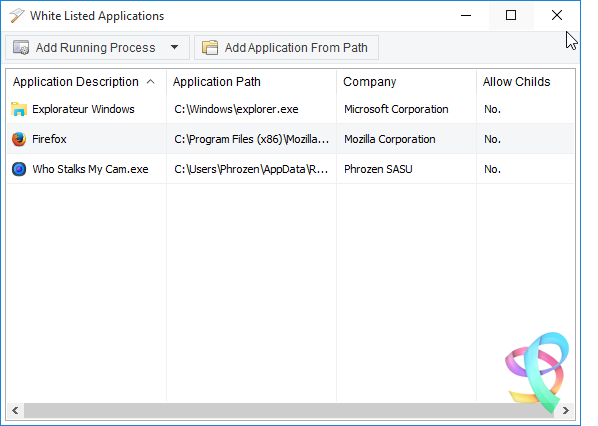This screenshot has height=426, width=598.
Task: Click the folder icon for adding from path
Action: tap(210, 48)
